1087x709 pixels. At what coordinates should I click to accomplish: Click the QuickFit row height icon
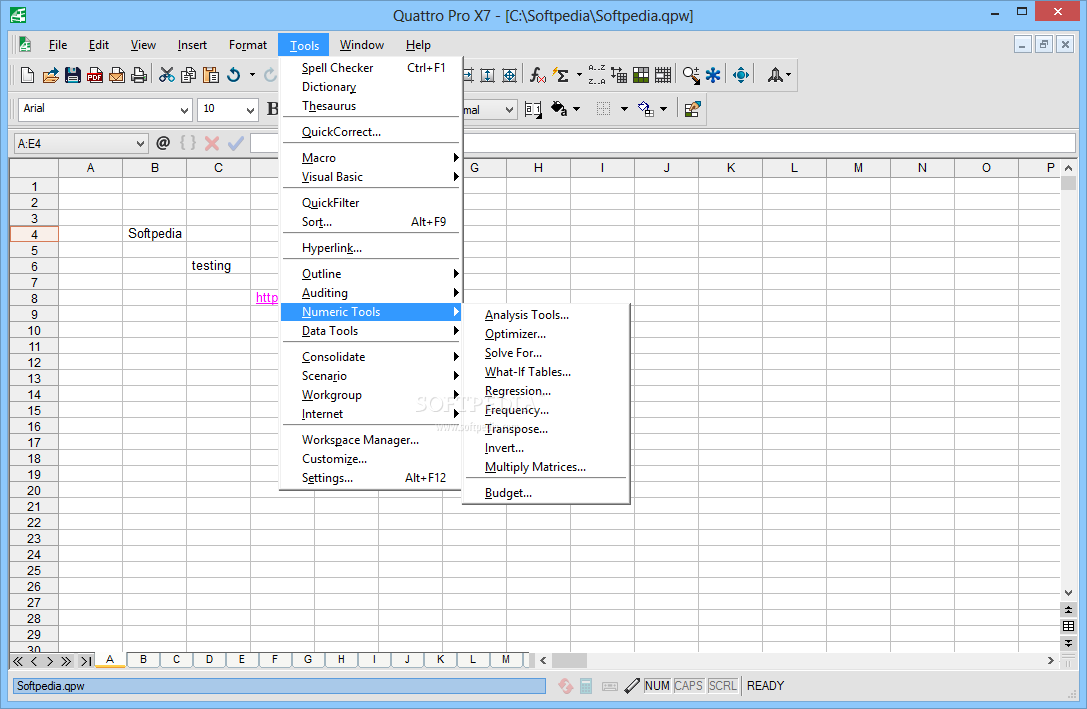(x=487, y=75)
